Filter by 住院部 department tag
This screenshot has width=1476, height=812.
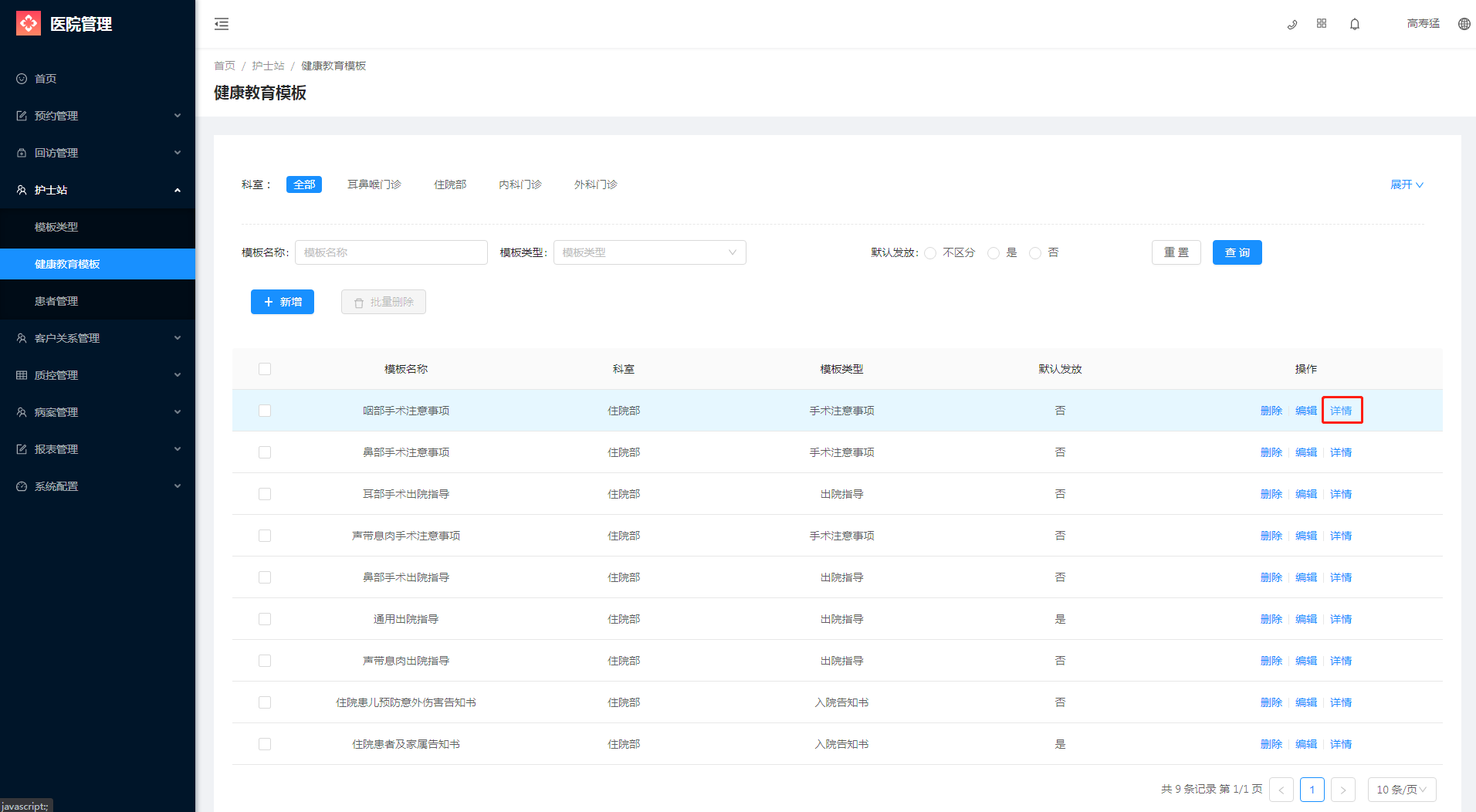[450, 184]
